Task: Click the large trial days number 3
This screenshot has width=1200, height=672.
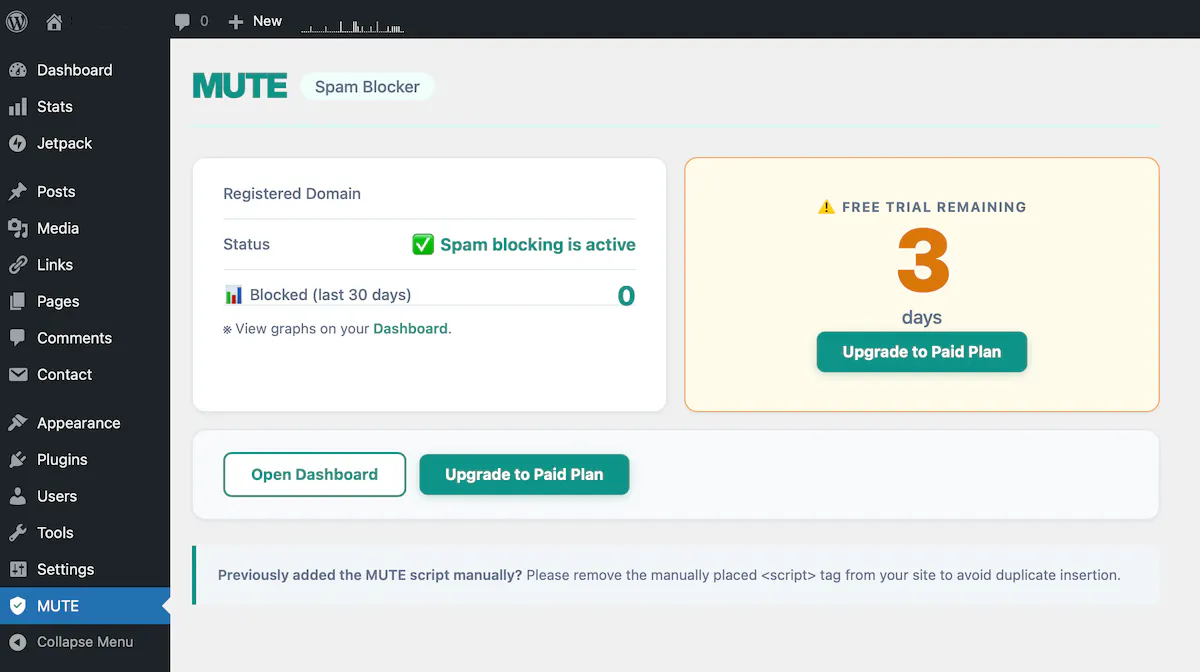Action: [x=922, y=261]
